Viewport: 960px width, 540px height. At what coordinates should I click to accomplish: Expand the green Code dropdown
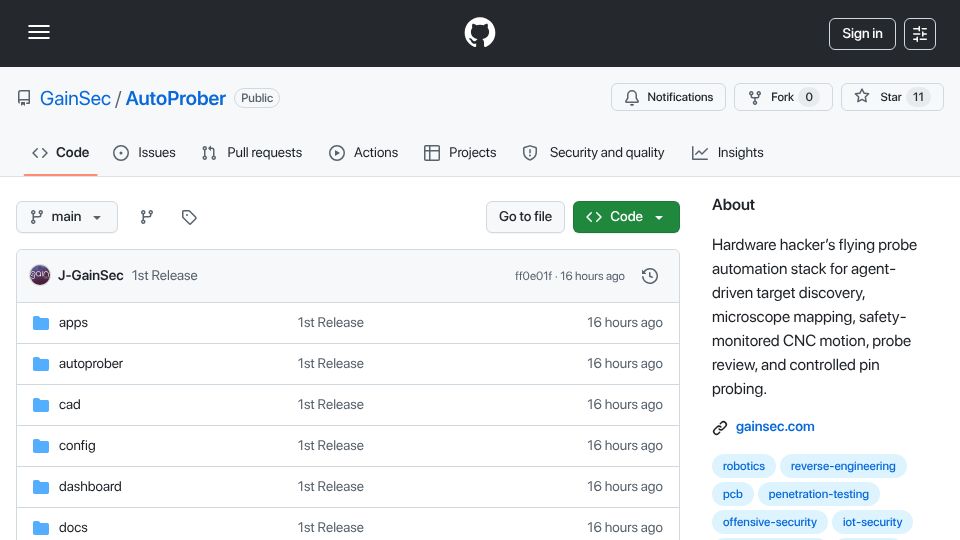click(x=626, y=217)
